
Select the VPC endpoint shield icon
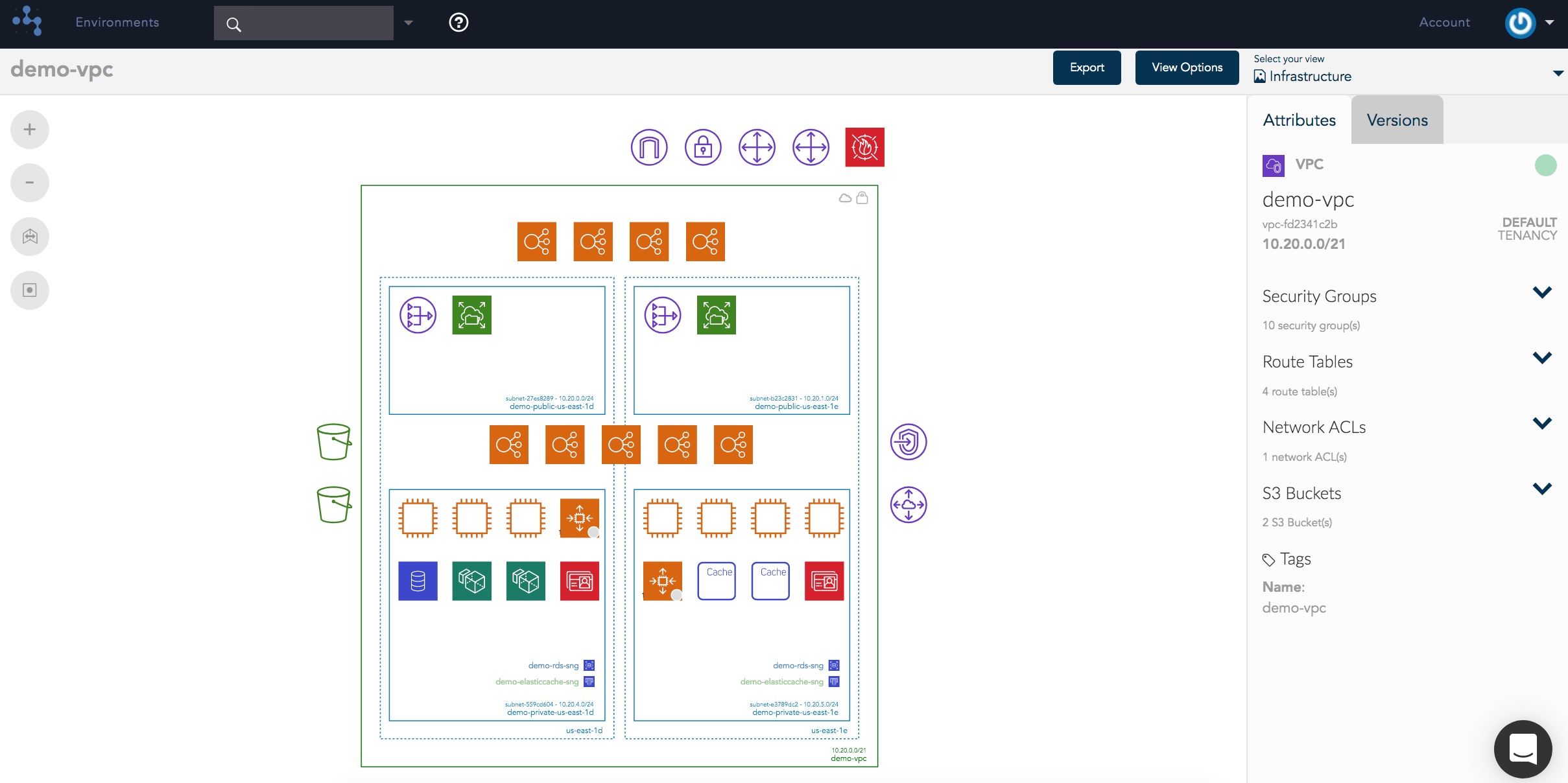pos(909,442)
